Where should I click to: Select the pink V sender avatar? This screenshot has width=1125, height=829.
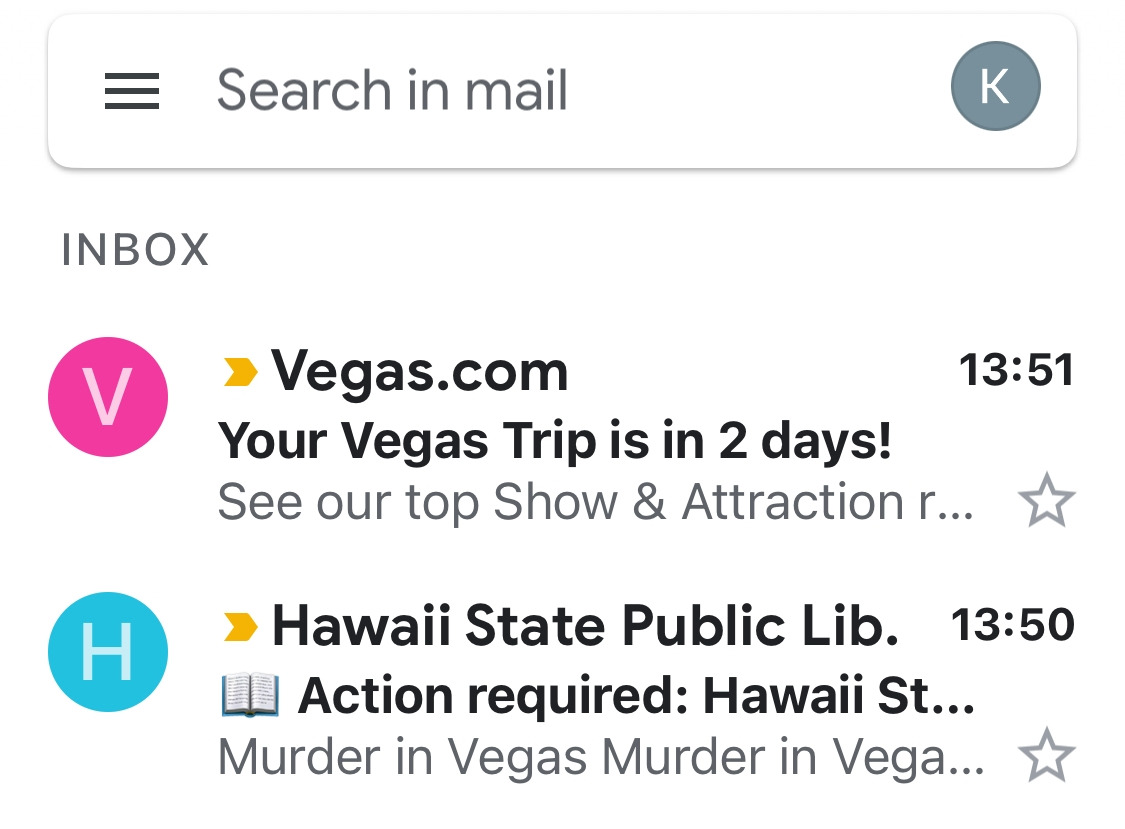point(108,397)
